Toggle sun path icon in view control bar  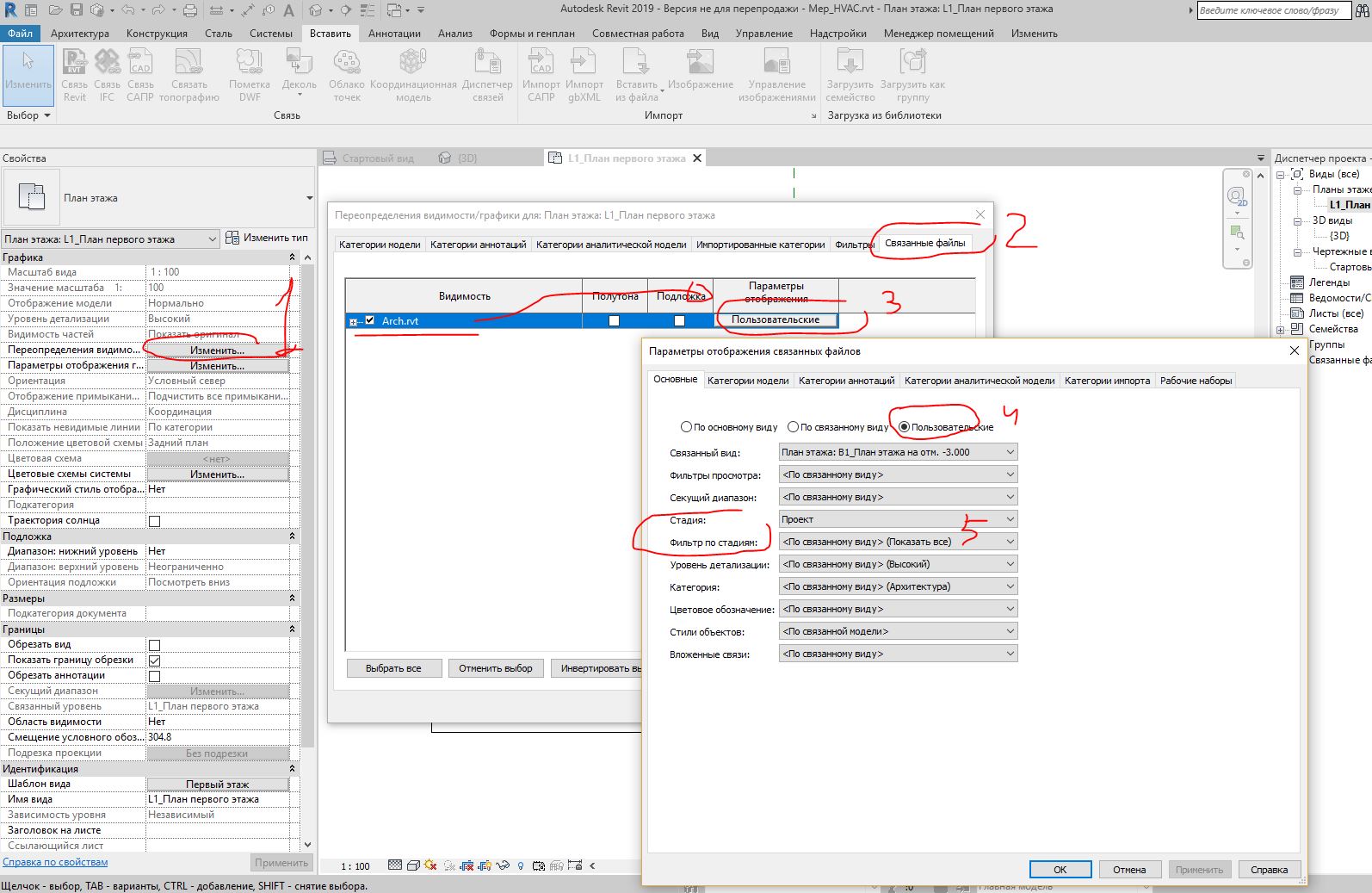tap(430, 865)
